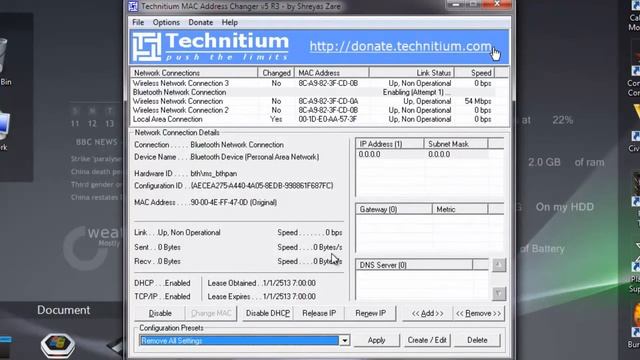Image resolution: width=640 pixels, height=360 pixels.
Task: Click the Gateway (0) column header
Action: [394, 209]
